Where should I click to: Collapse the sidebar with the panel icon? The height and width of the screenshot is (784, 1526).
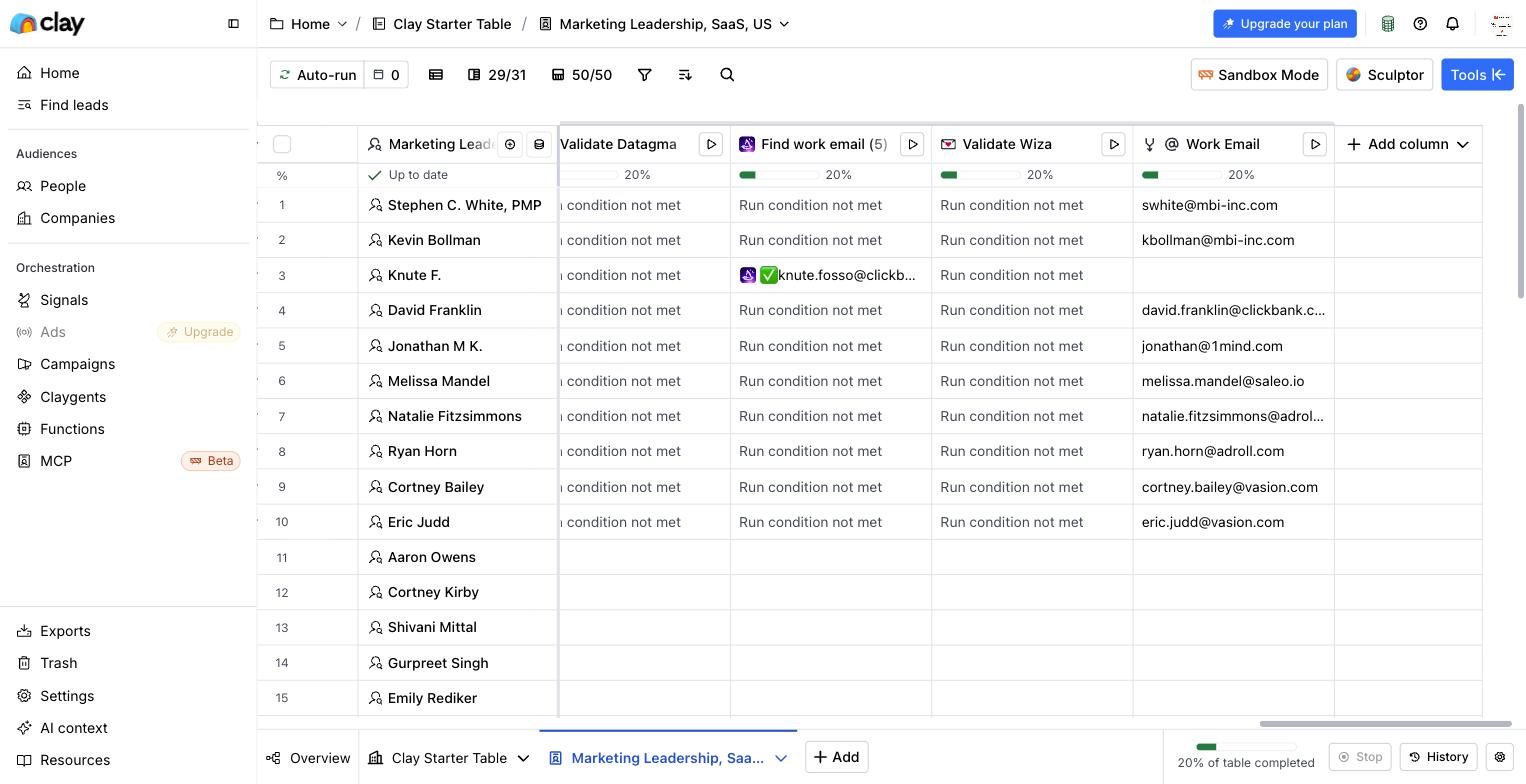click(233, 23)
